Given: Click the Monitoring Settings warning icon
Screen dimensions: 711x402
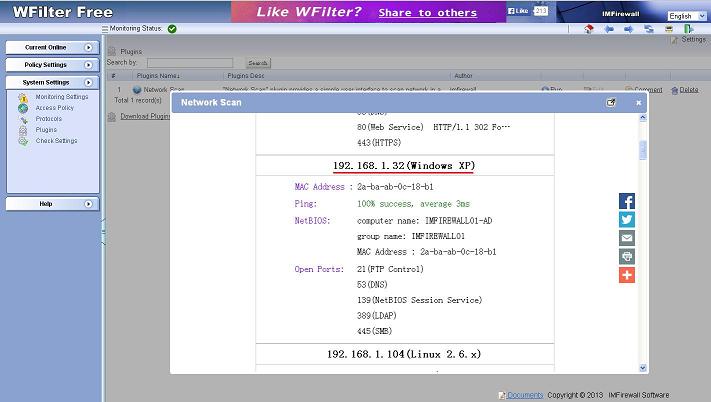Looking at the screenshot, I should click(x=23, y=97).
